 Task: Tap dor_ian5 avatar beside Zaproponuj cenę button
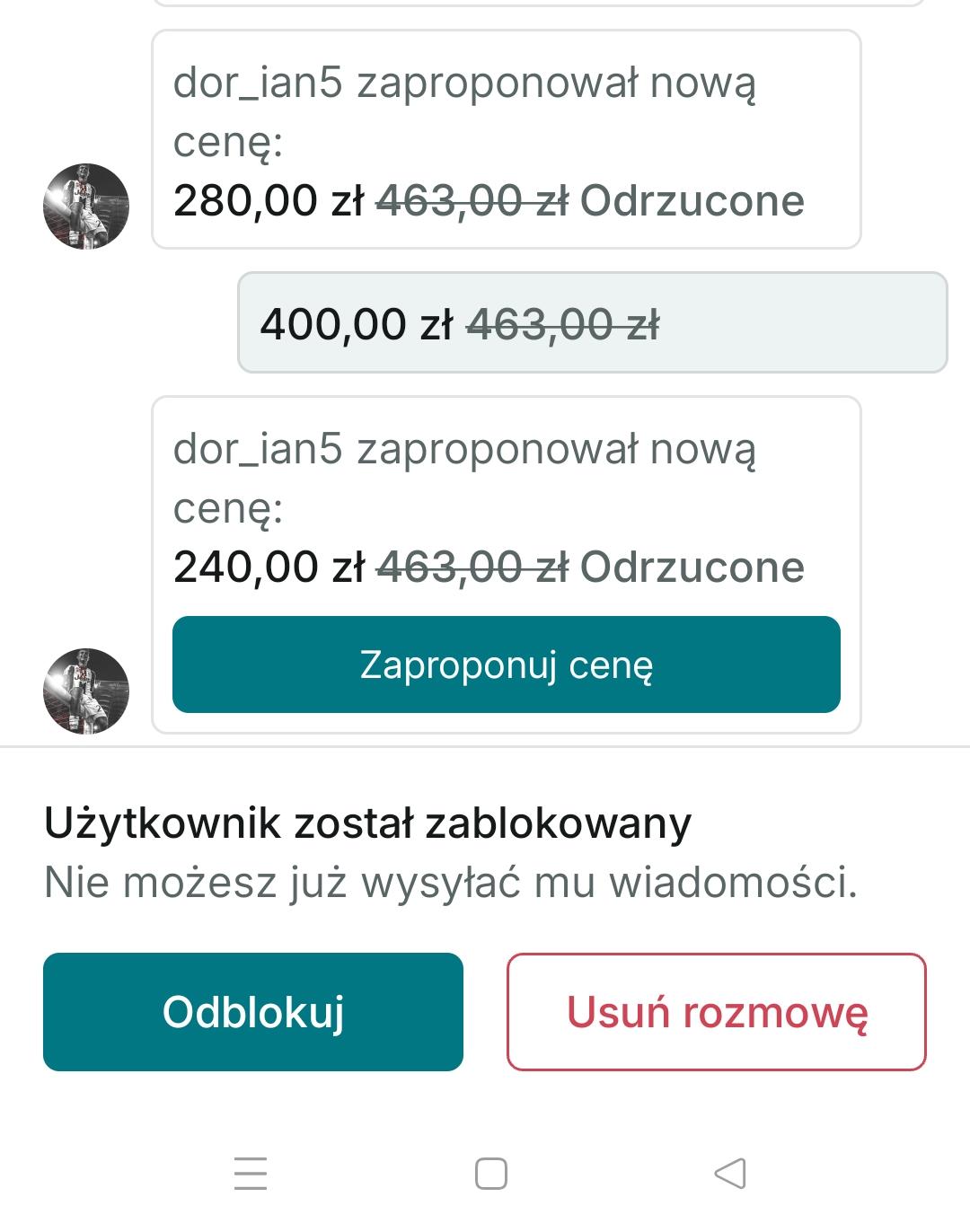86,691
